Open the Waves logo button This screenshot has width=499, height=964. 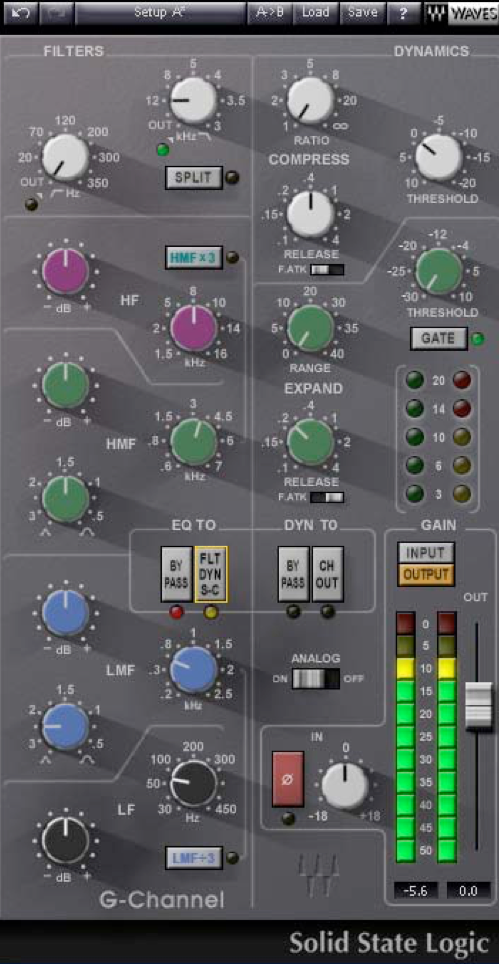pos(461,13)
